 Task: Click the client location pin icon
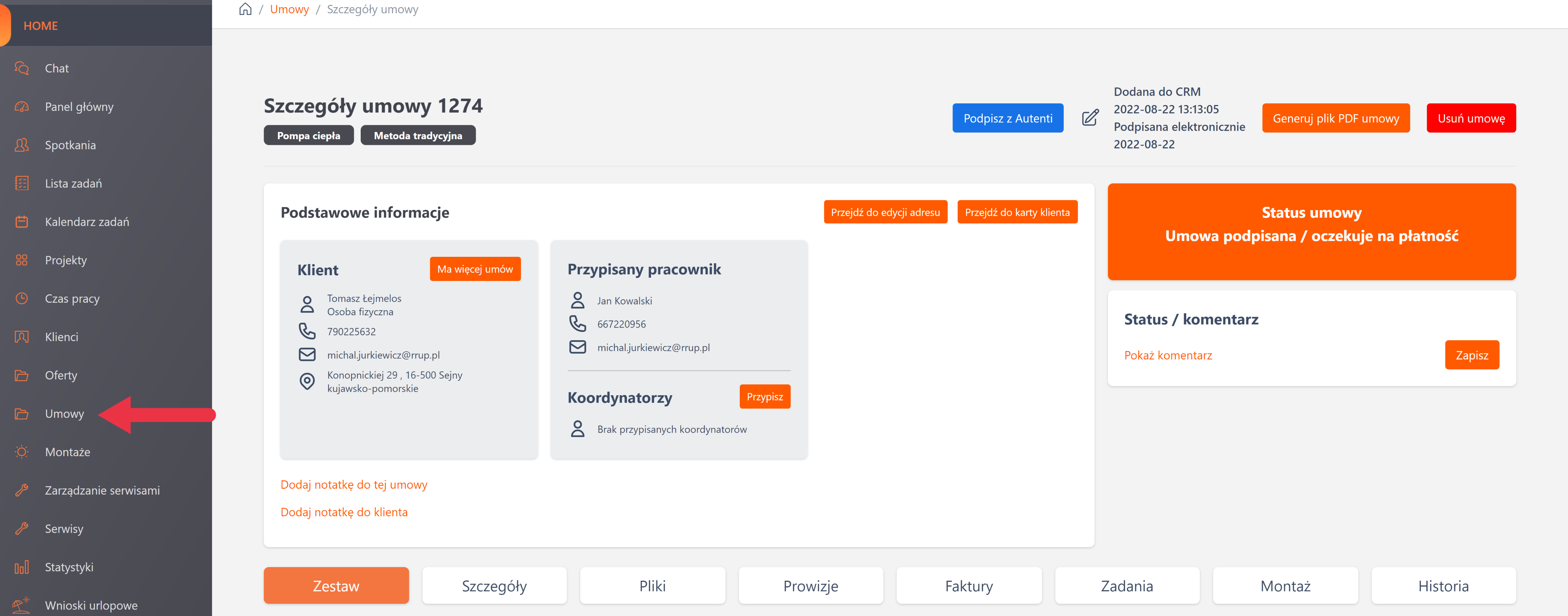tap(307, 381)
